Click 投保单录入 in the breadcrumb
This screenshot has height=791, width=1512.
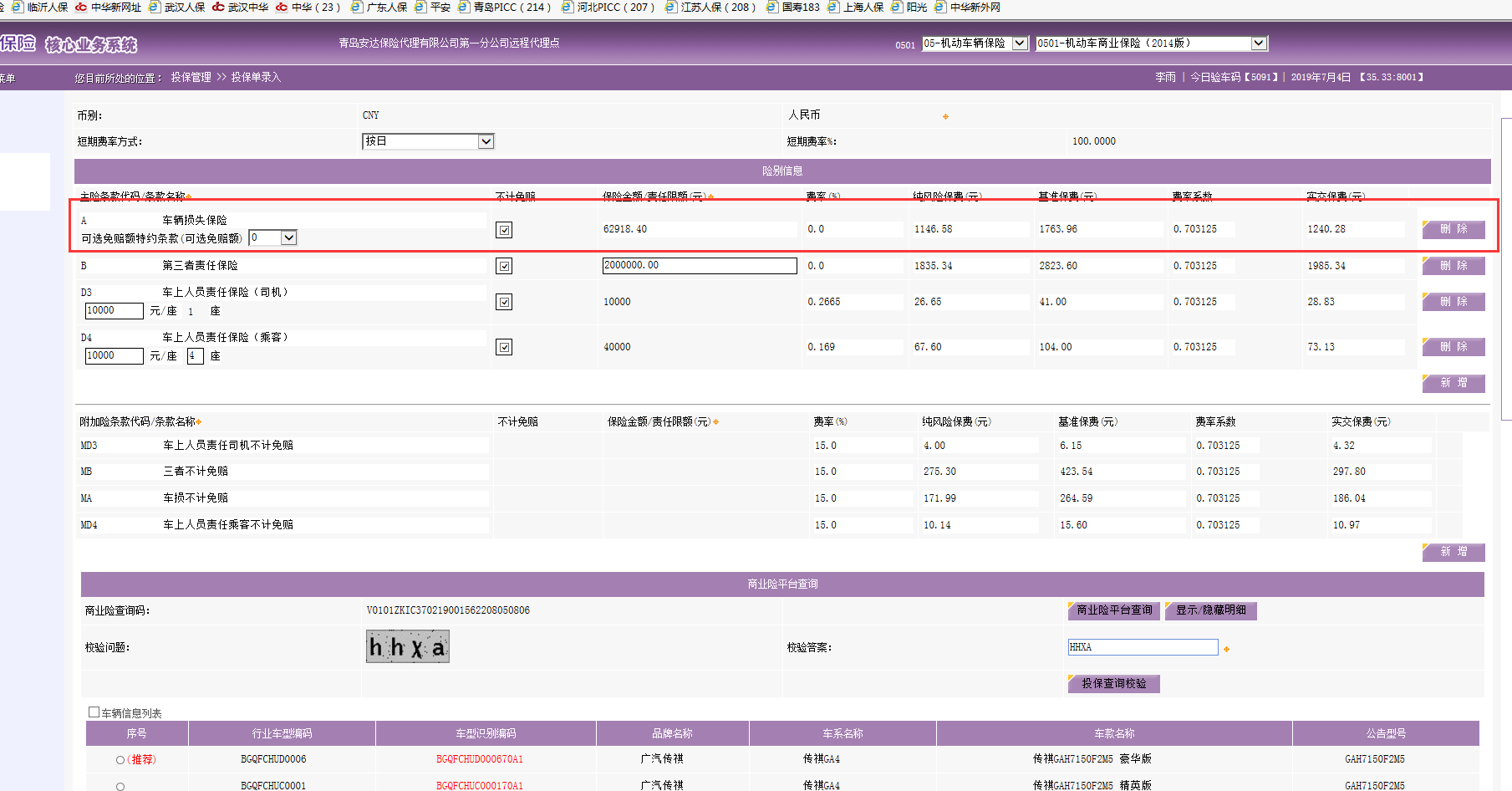point(256,77)
